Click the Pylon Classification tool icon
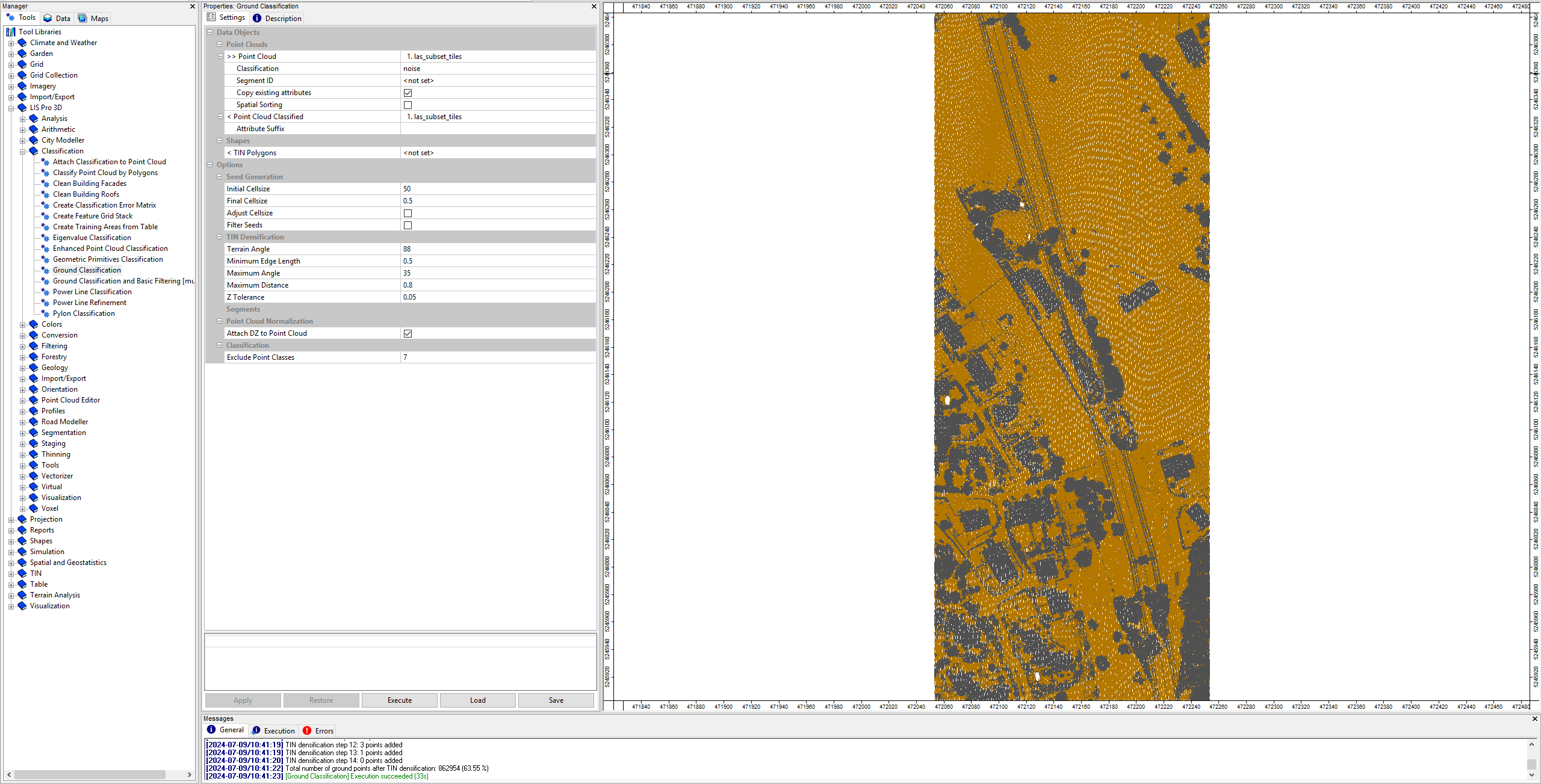The height and width of the screenshot is (784, 1541). 45,313
